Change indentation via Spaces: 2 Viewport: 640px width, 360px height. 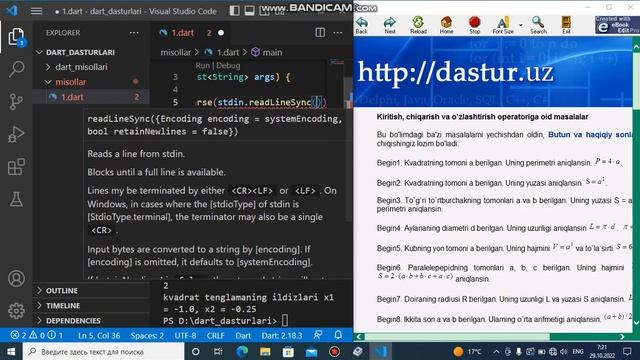tap(147, 336)
